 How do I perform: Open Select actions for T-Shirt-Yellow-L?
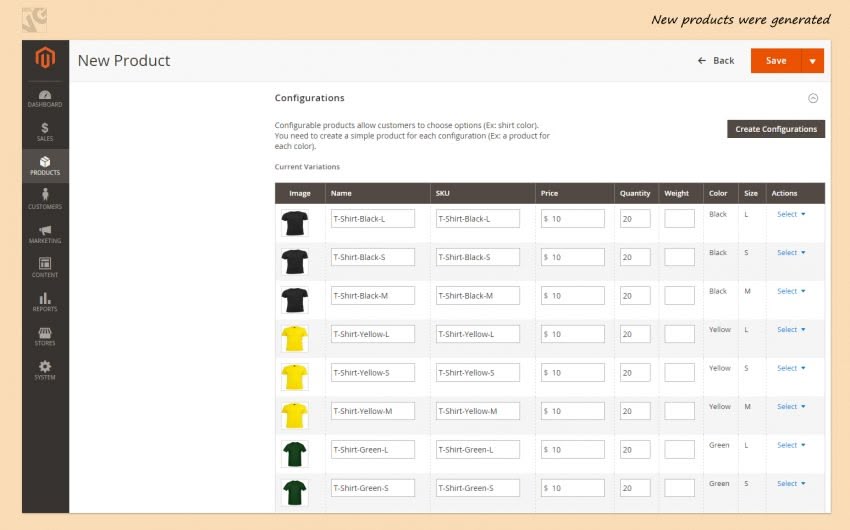(x=791, y=329)
